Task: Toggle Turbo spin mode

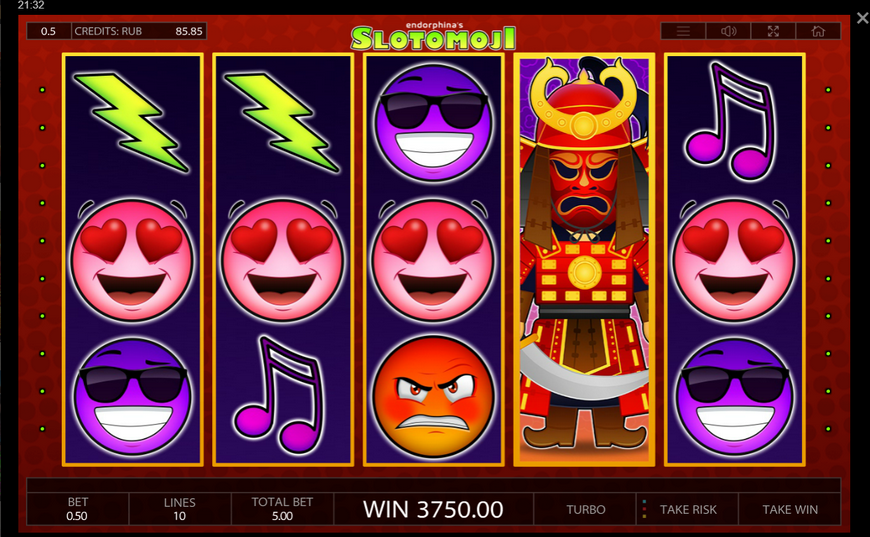Action: tap(585, 509)
